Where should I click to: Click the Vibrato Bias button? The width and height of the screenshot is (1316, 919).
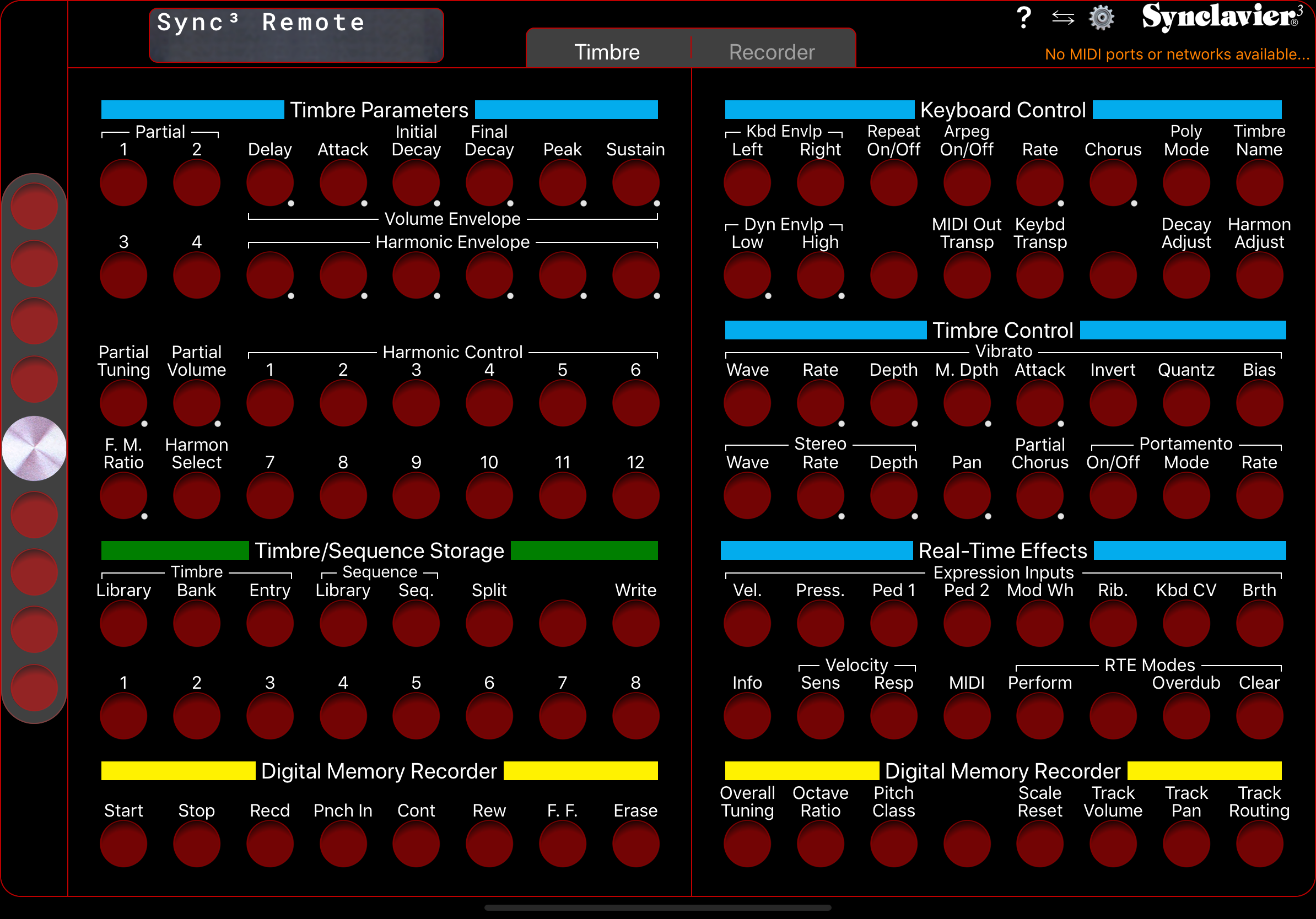tap(1260, 403)
